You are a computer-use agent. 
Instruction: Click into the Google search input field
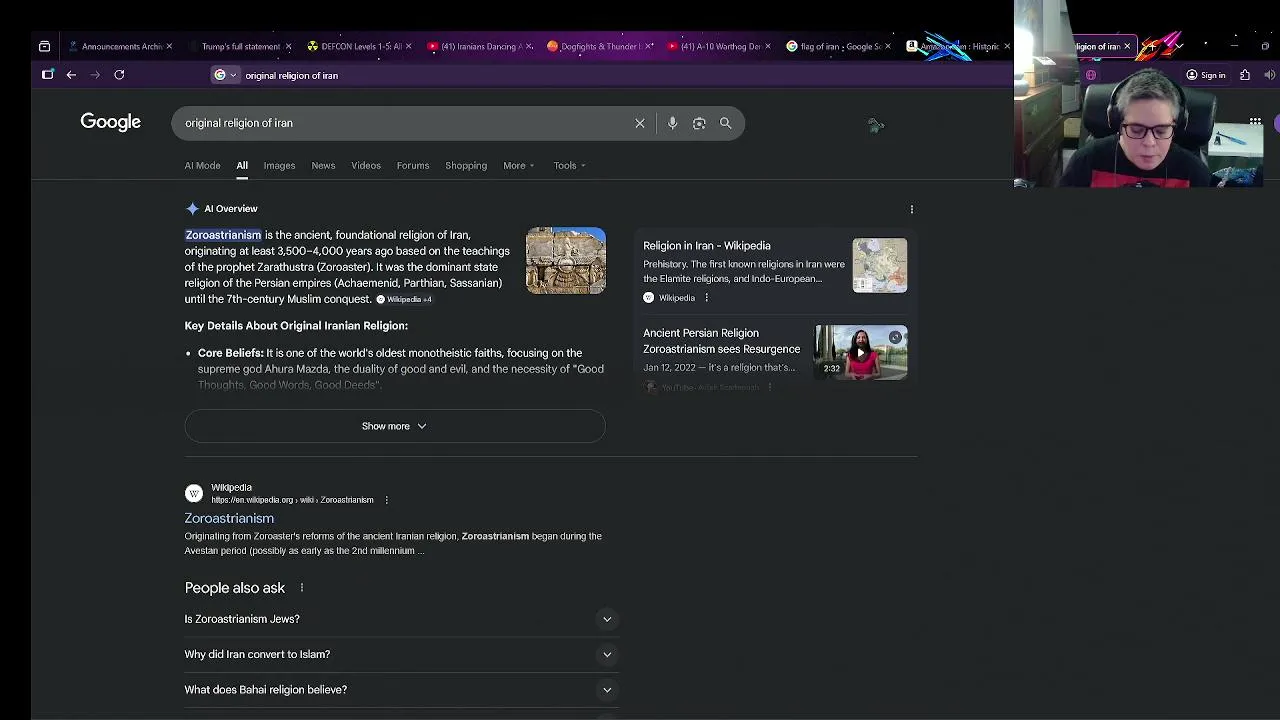click(x=405, y=123)
